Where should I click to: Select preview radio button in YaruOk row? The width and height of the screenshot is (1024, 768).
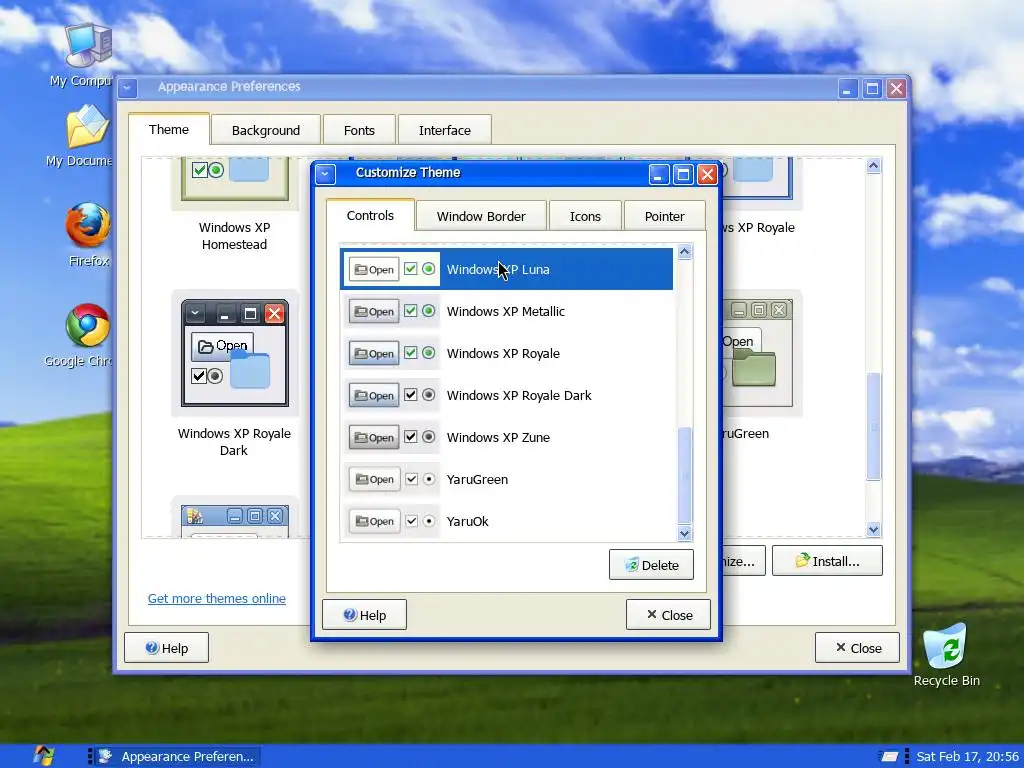(x=429, y=521)
